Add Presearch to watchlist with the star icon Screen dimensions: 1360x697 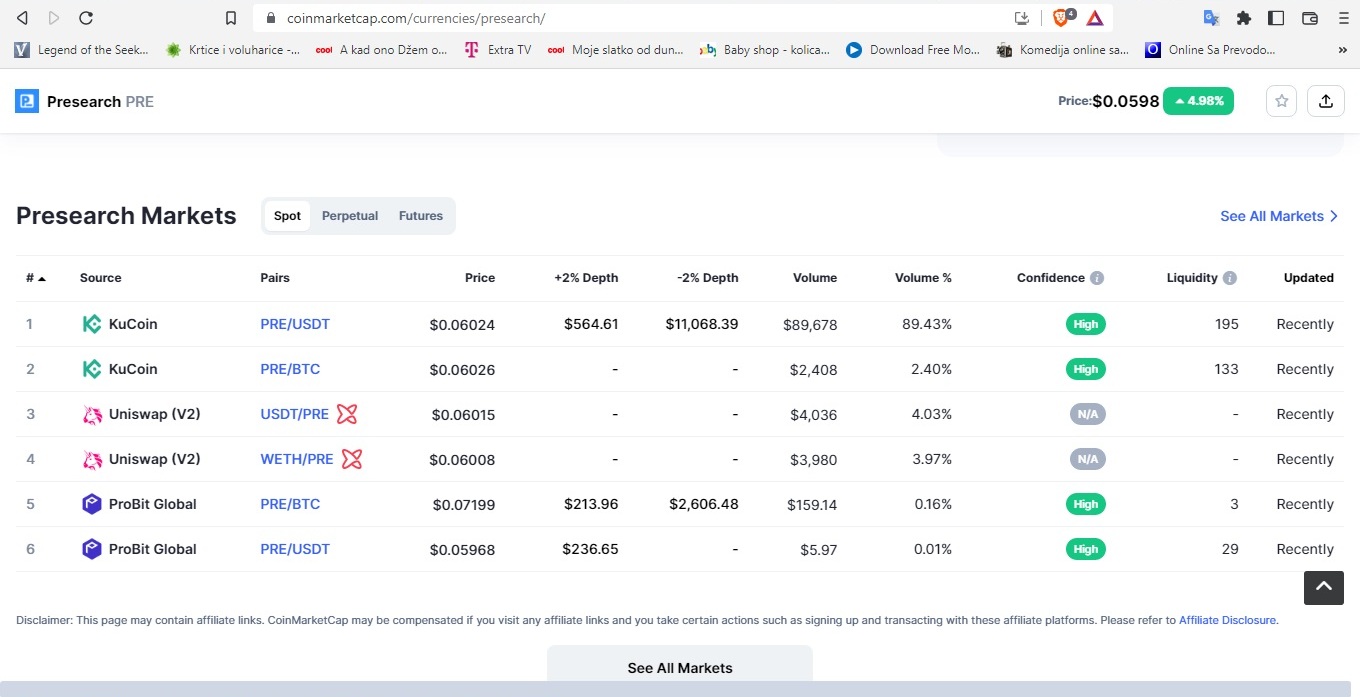point(1282,101)
